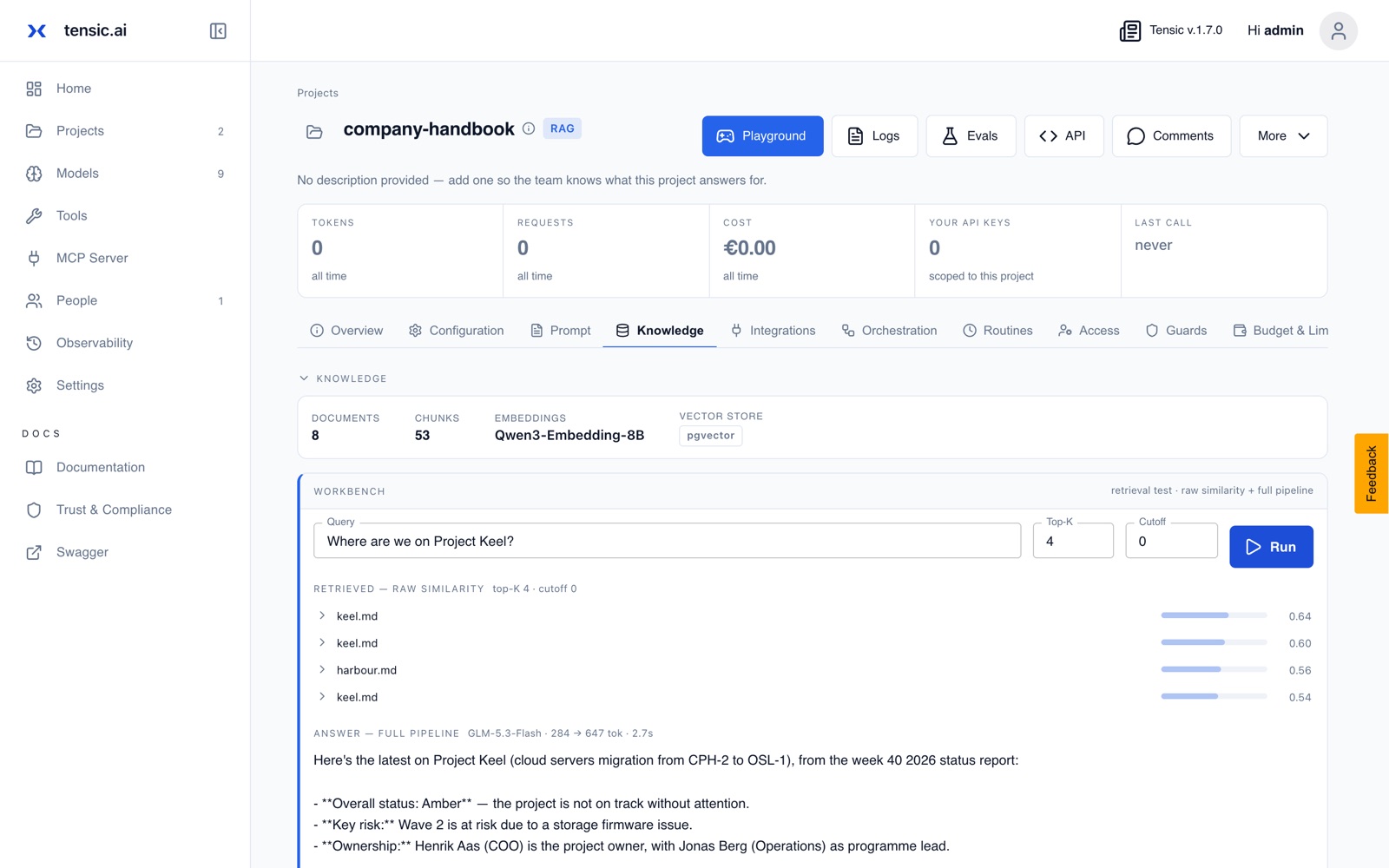Open the Budget & Limits tab
The width and height of the screenshot is (1389, 868).
click(1280, 331)
